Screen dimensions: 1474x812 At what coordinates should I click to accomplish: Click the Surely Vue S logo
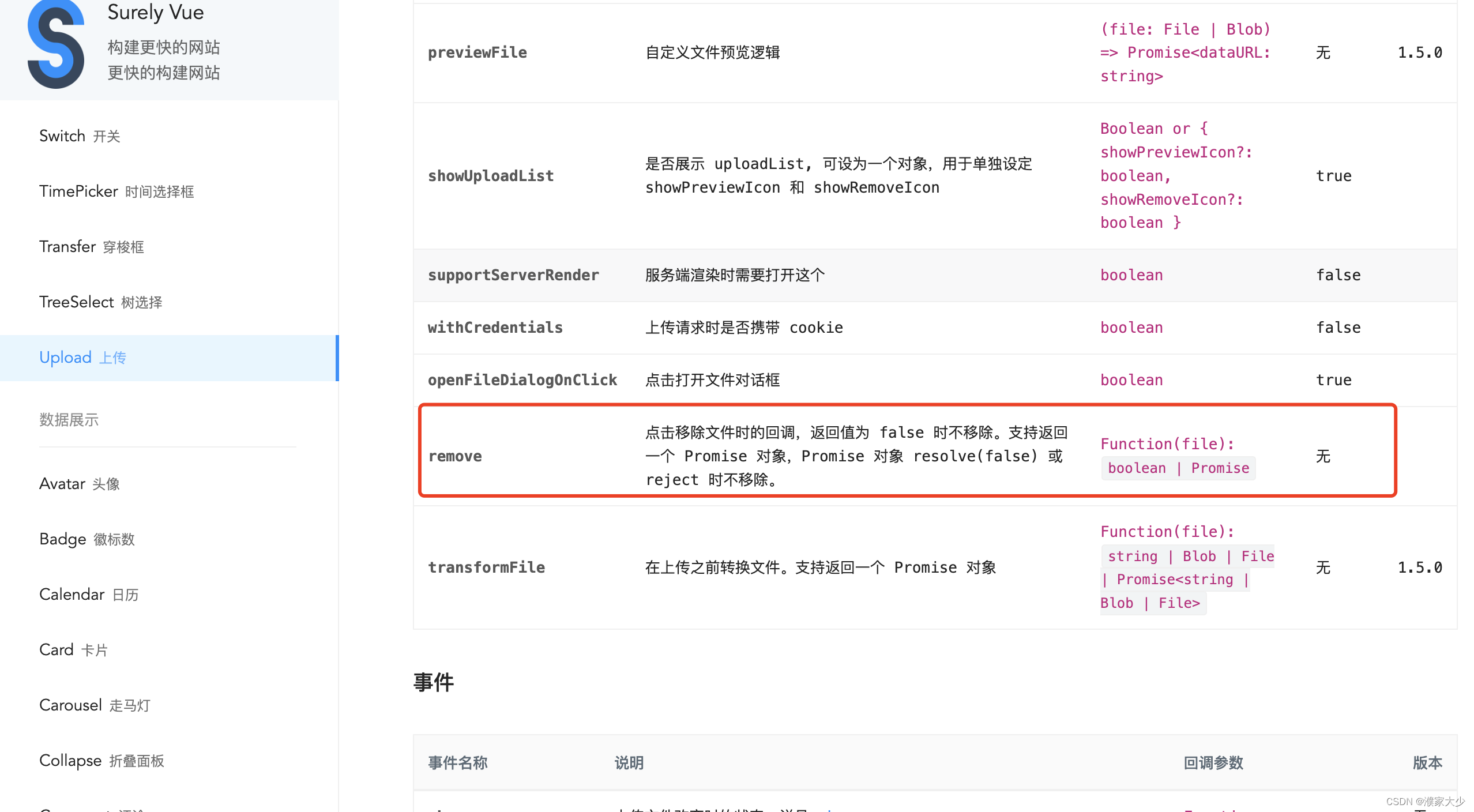tap(56, 45)
